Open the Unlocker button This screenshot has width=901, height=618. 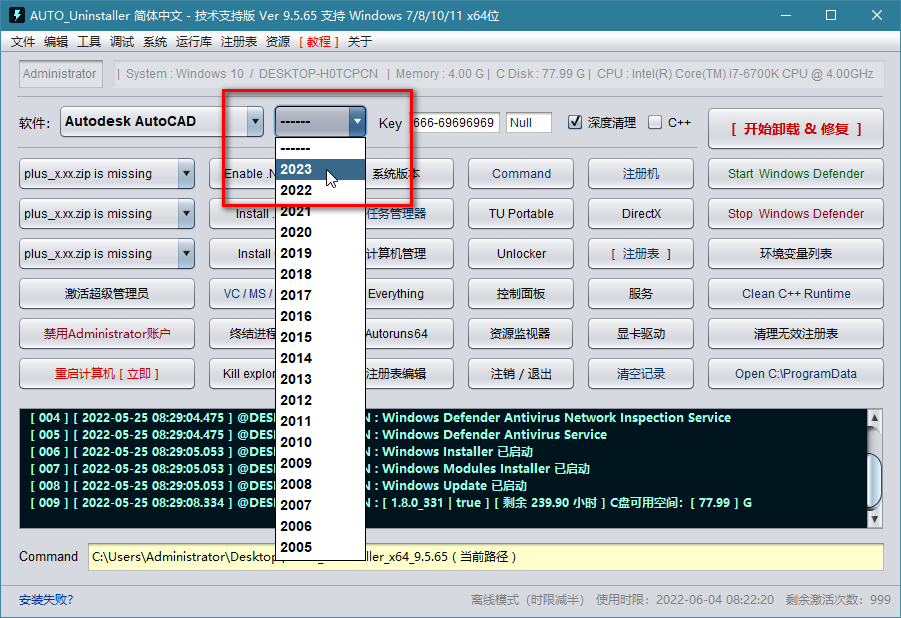point(521,254)
